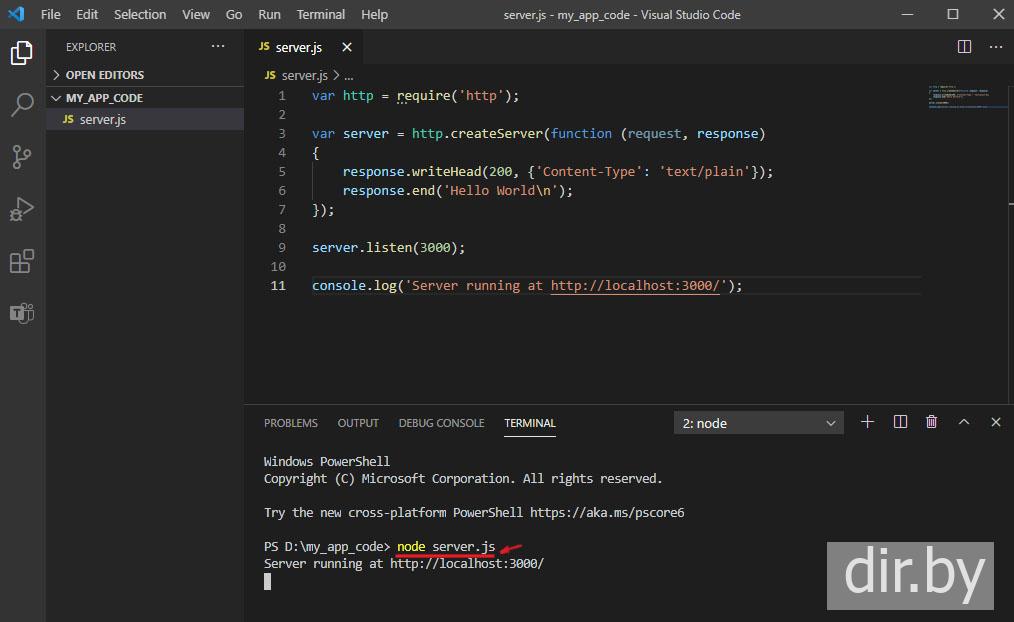Open the Explorer more actions ellipsis

pyautogui.click(x=218, y=47)
